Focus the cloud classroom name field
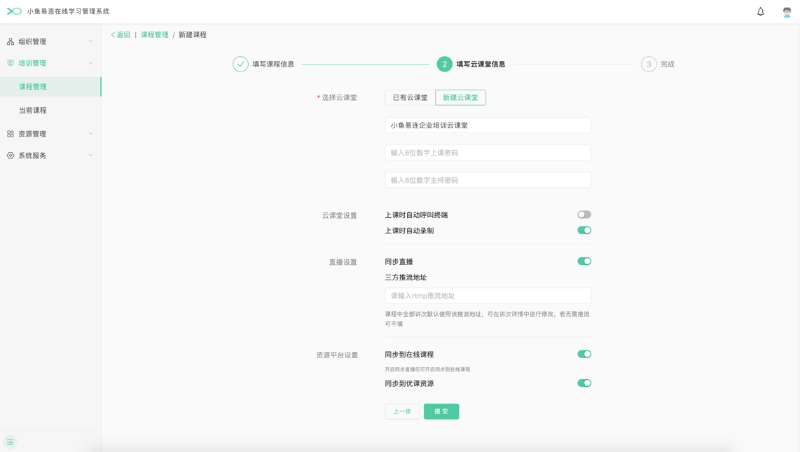The width and height of the screenshot is (800, 452). click(488, 125)
